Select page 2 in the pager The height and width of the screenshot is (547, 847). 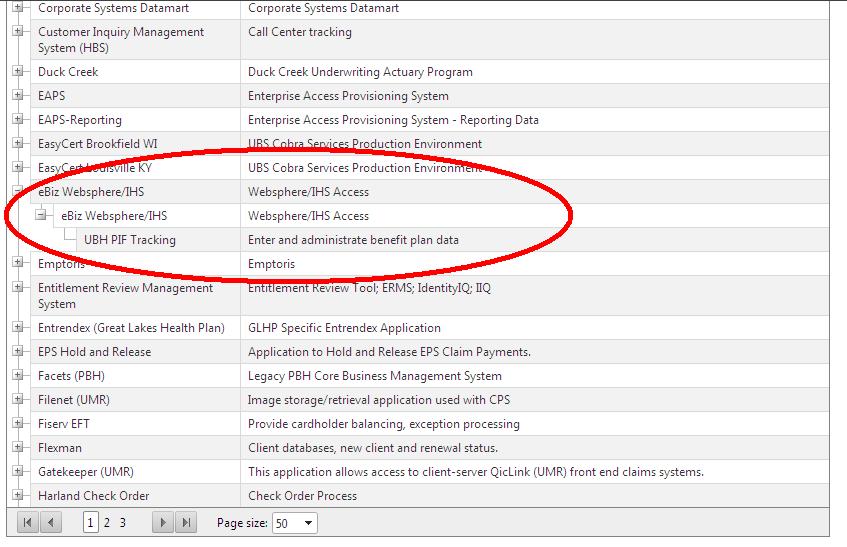[x=107, y=523]
